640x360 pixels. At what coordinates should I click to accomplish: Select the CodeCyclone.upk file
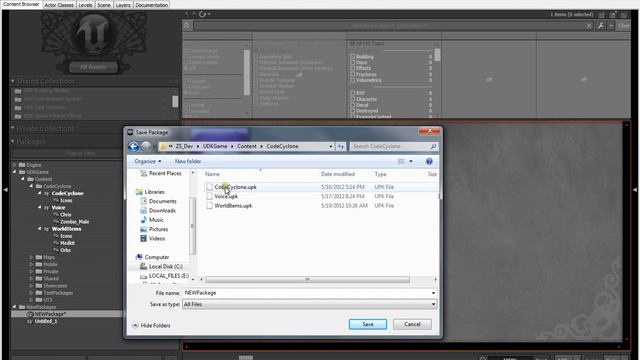pyautogui.click(x=236, y=187)
